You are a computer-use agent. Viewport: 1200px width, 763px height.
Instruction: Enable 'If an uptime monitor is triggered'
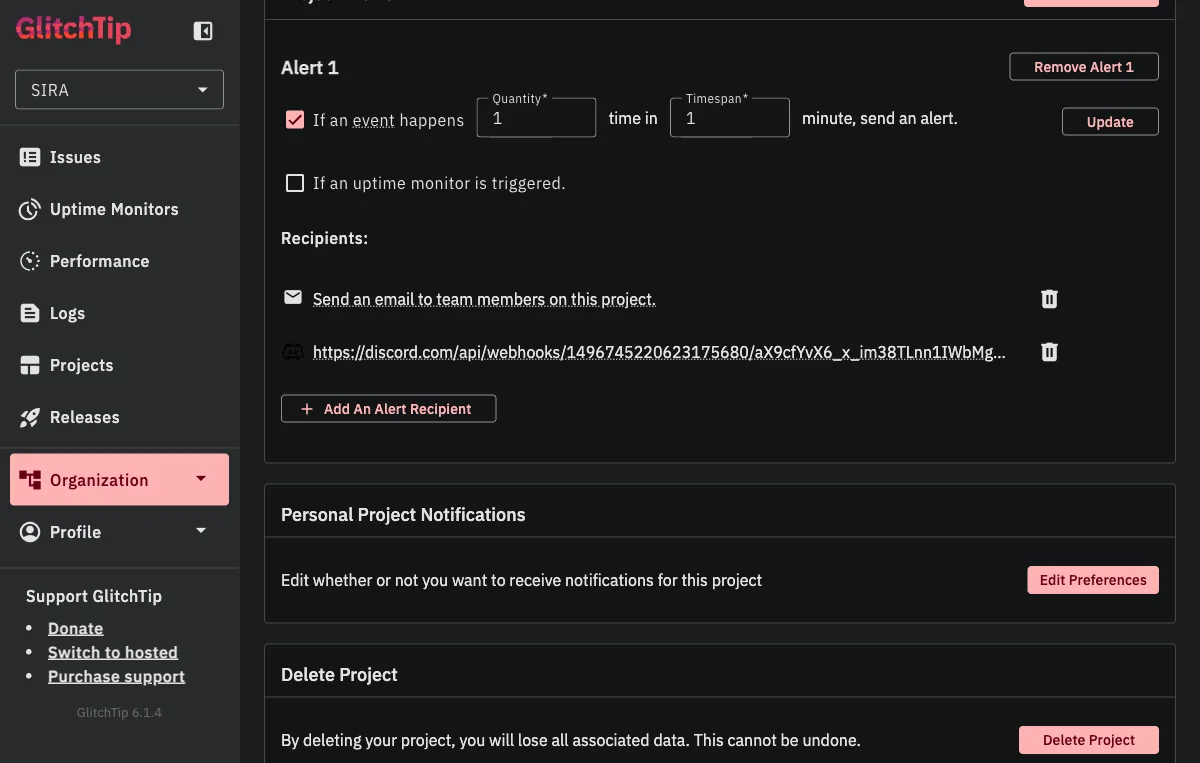click(295, 183)
